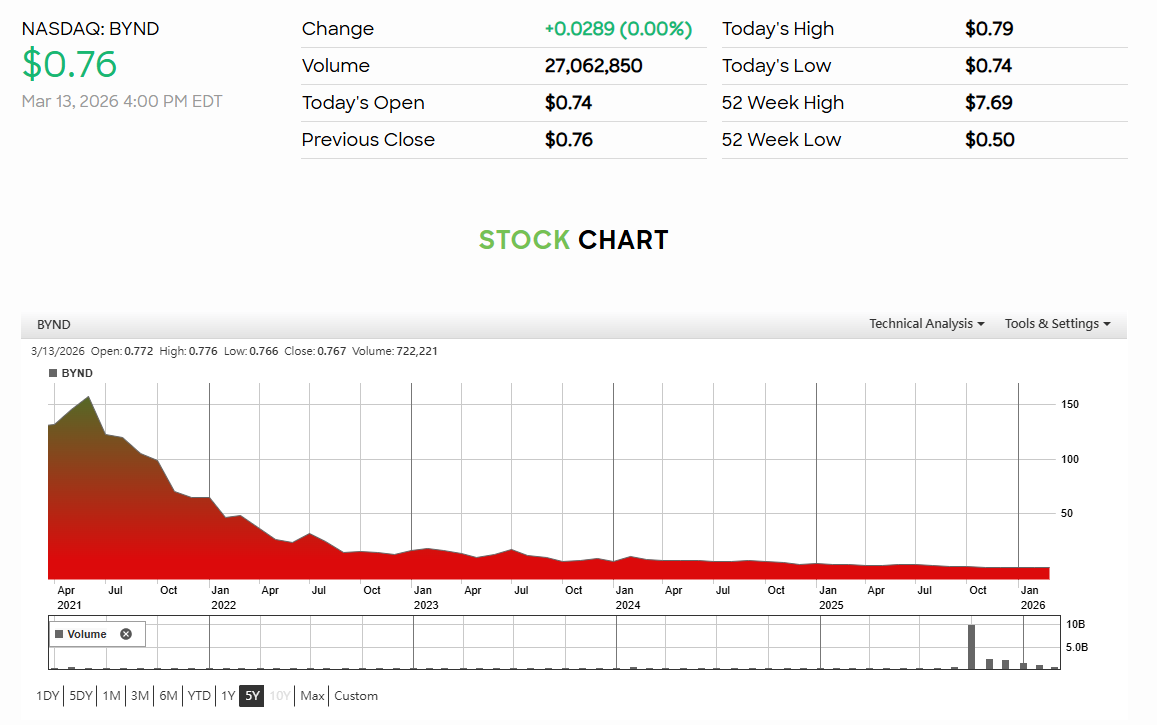This screenshot has width=1157, height=725.
Task: Switch chart to 5DY range
Action: pyautogui.click(x=81, y=695)
